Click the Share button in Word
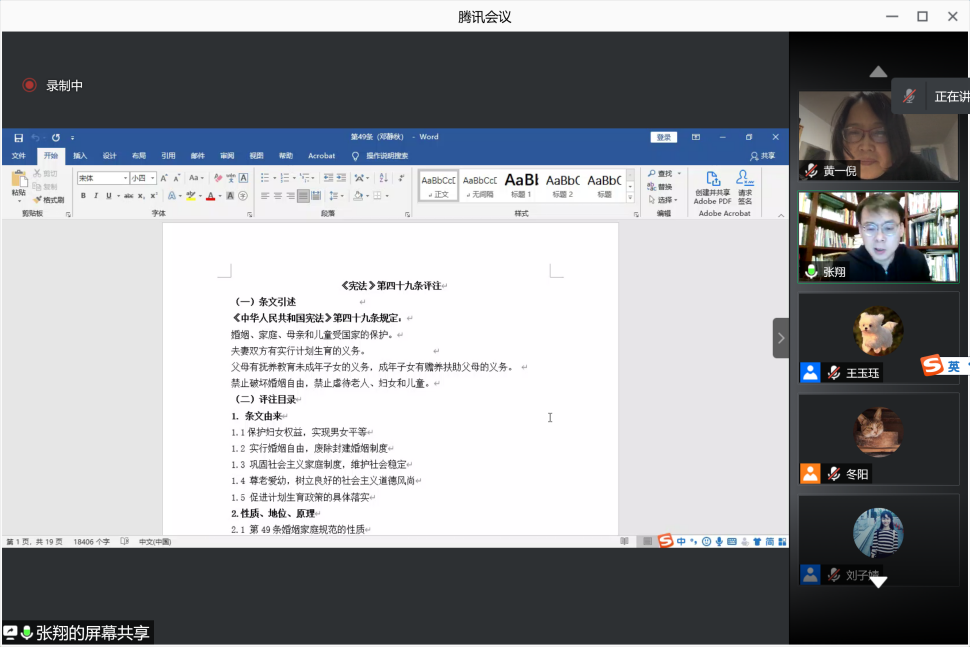The height and width of the screenshot is (647, 970). pyautogui.click(x=762, y=156)
